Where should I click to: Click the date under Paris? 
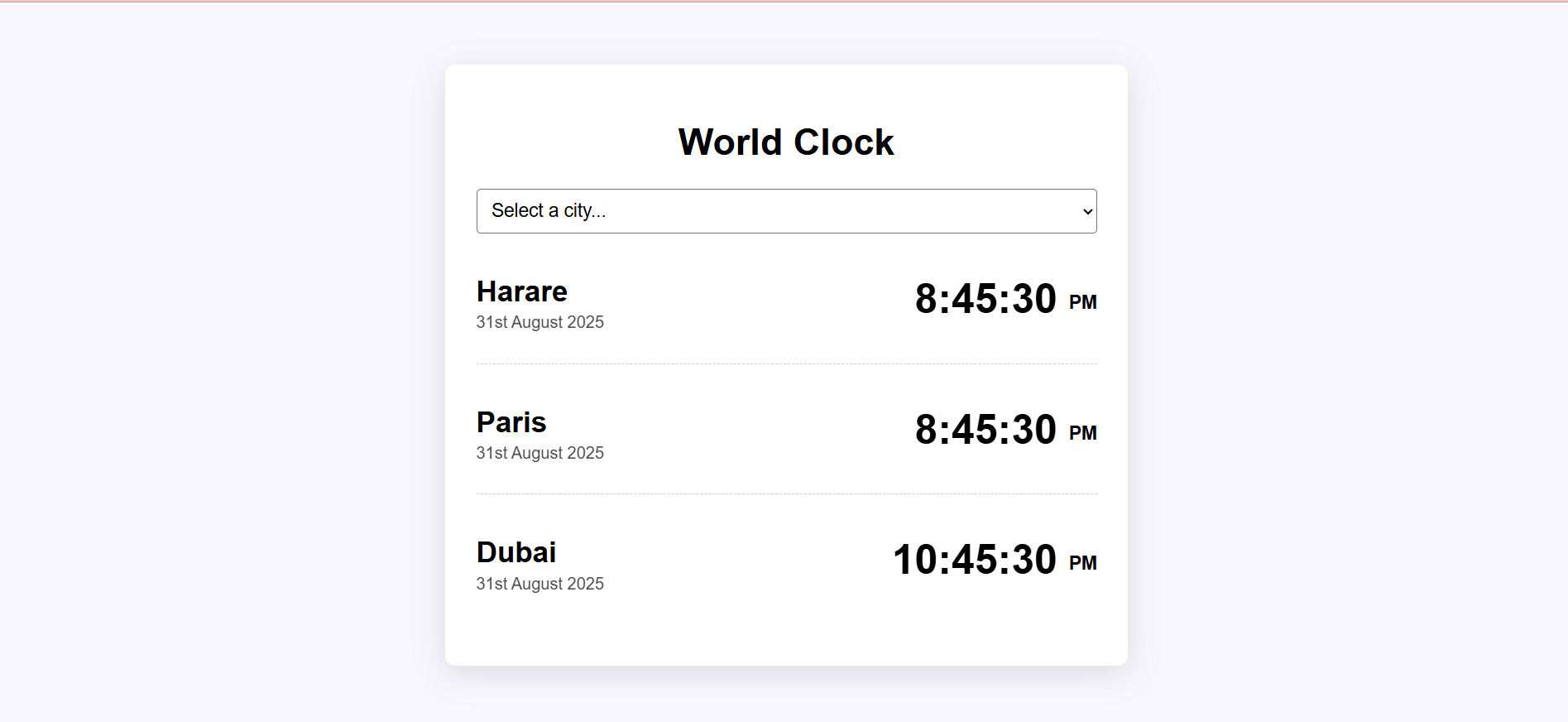[x=539, y=453]
